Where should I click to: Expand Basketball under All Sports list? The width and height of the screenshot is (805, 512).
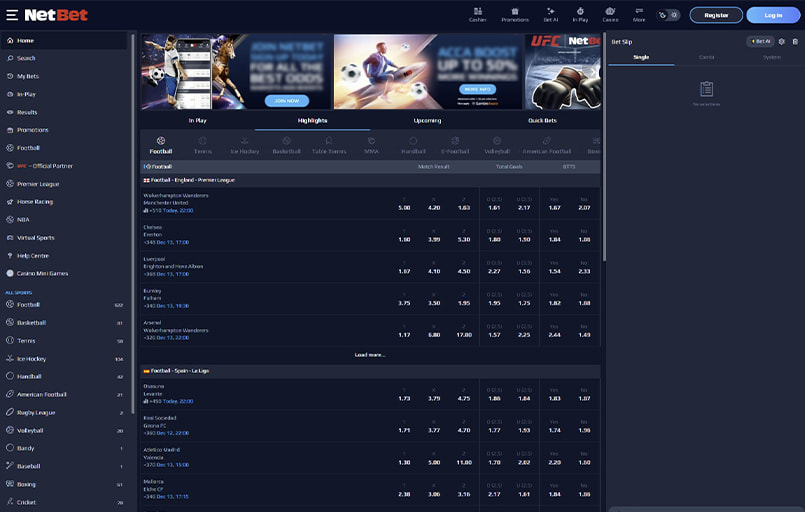pos(64,323)
